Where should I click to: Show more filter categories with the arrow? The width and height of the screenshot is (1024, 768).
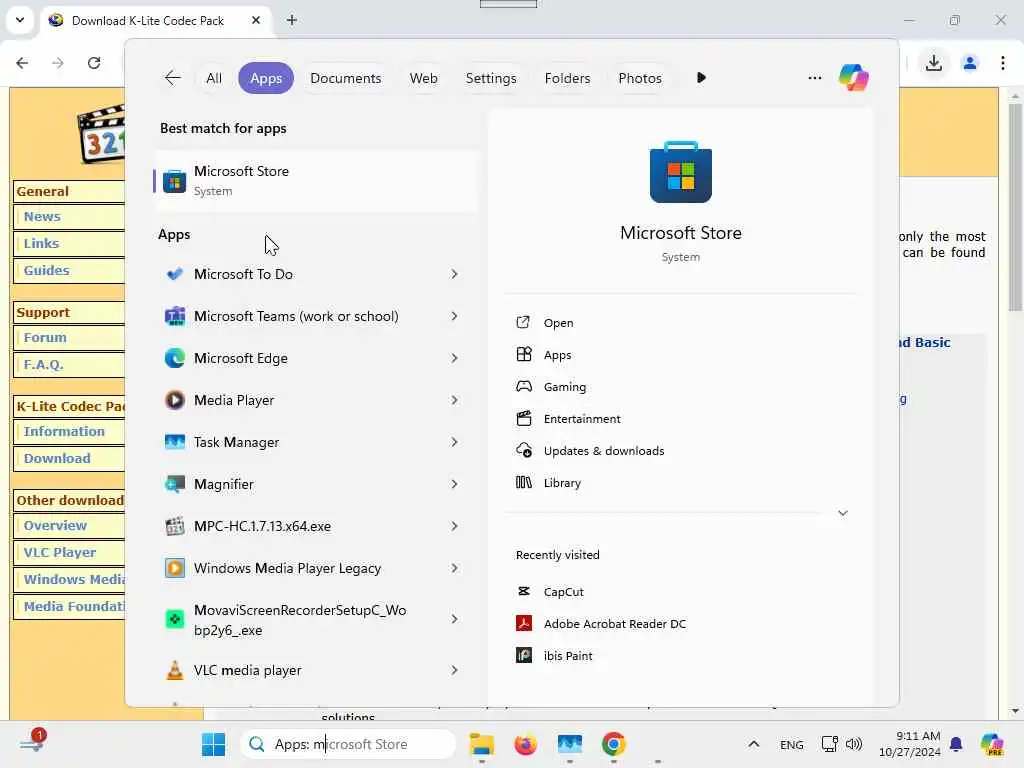[x=701, y=78]
